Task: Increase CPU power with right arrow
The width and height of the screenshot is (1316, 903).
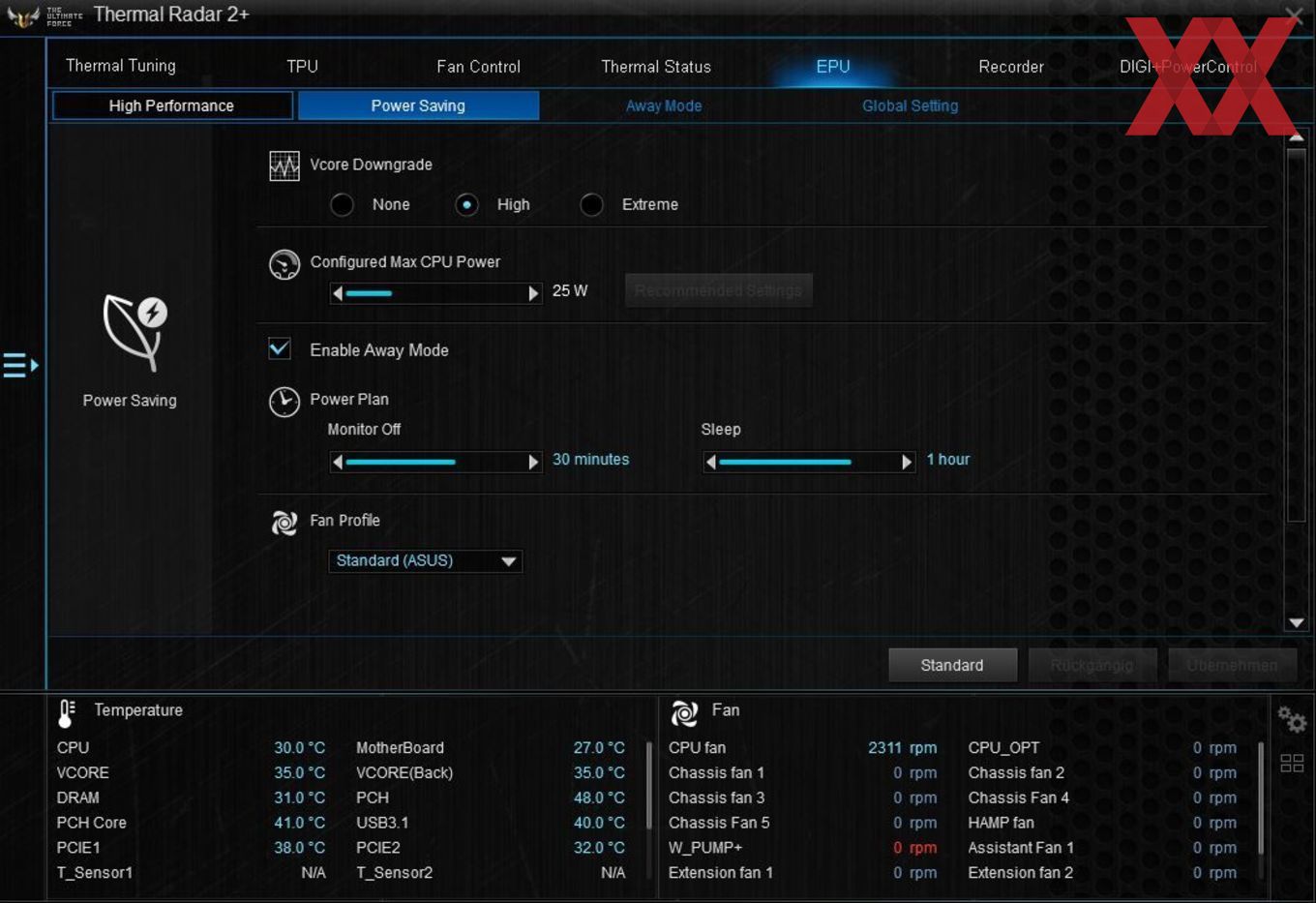Action: point(533,293)
